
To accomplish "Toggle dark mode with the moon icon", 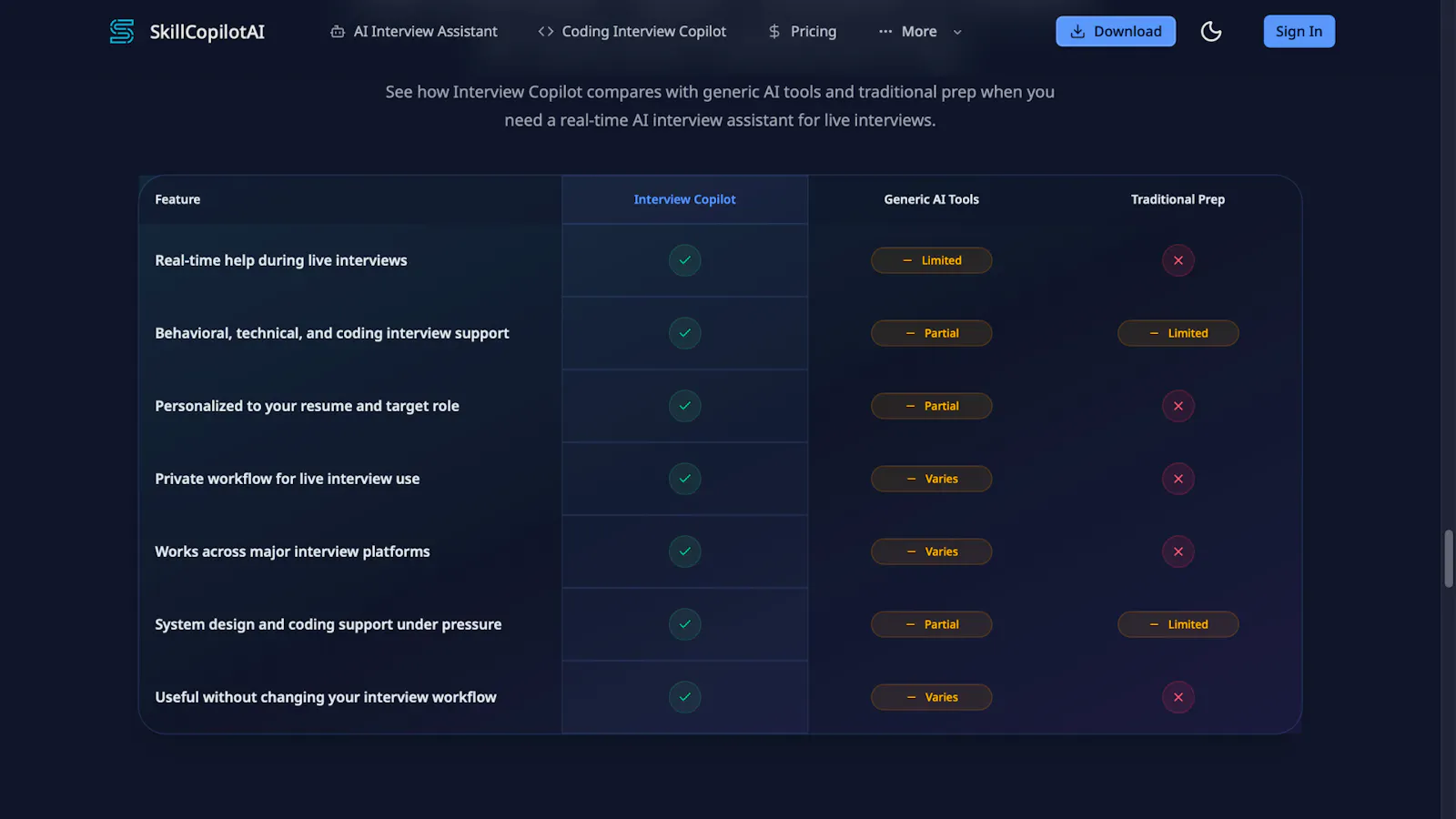I will pos(1211,31).
